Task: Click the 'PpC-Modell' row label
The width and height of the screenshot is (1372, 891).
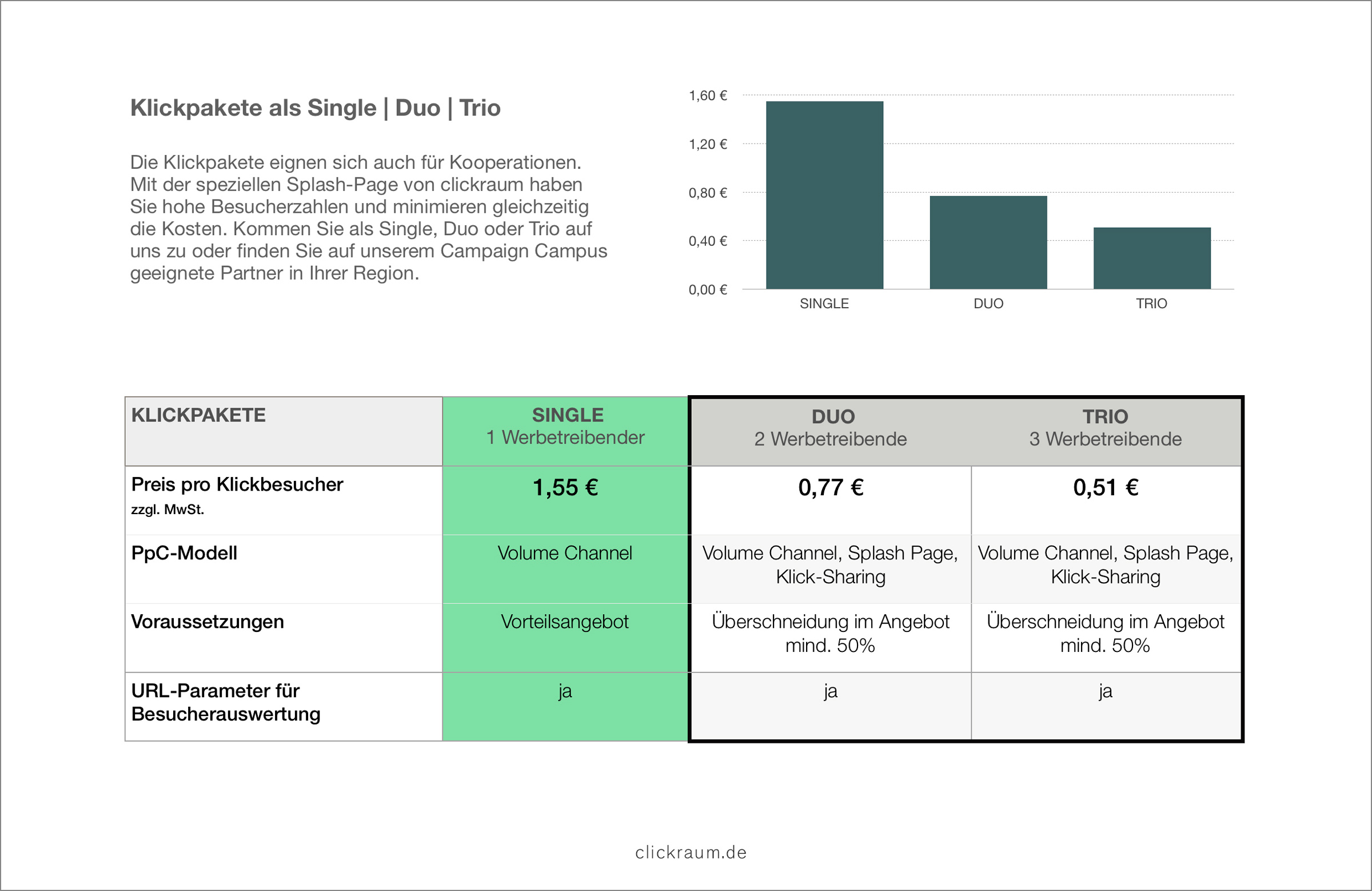Action: point(184,553)
